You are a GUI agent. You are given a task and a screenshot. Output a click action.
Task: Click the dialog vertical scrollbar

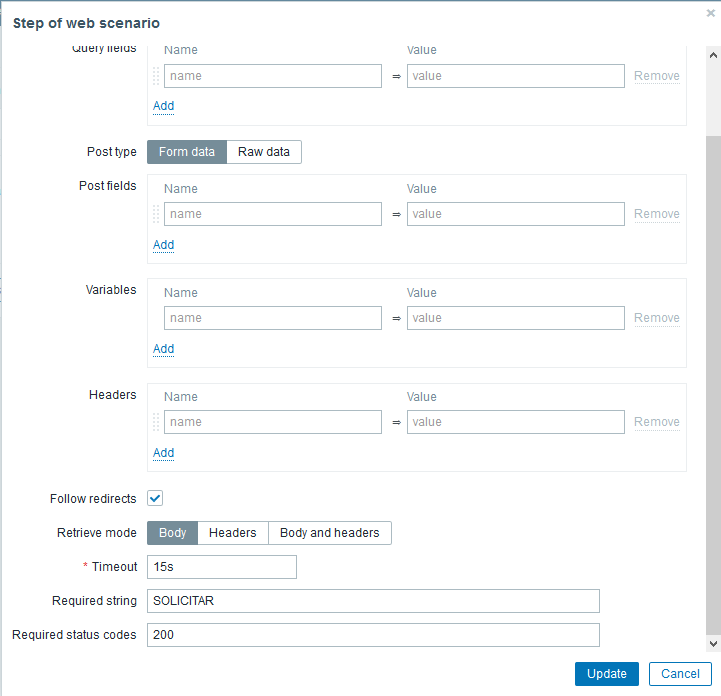(712, 380)
